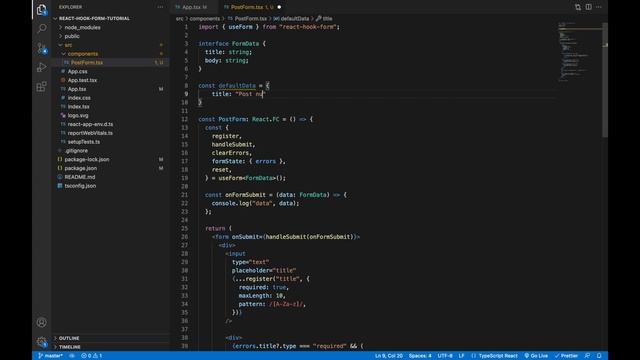Open tsconfig.json file
This screenshot has width=640, height=360.
[x=80, y=186]
